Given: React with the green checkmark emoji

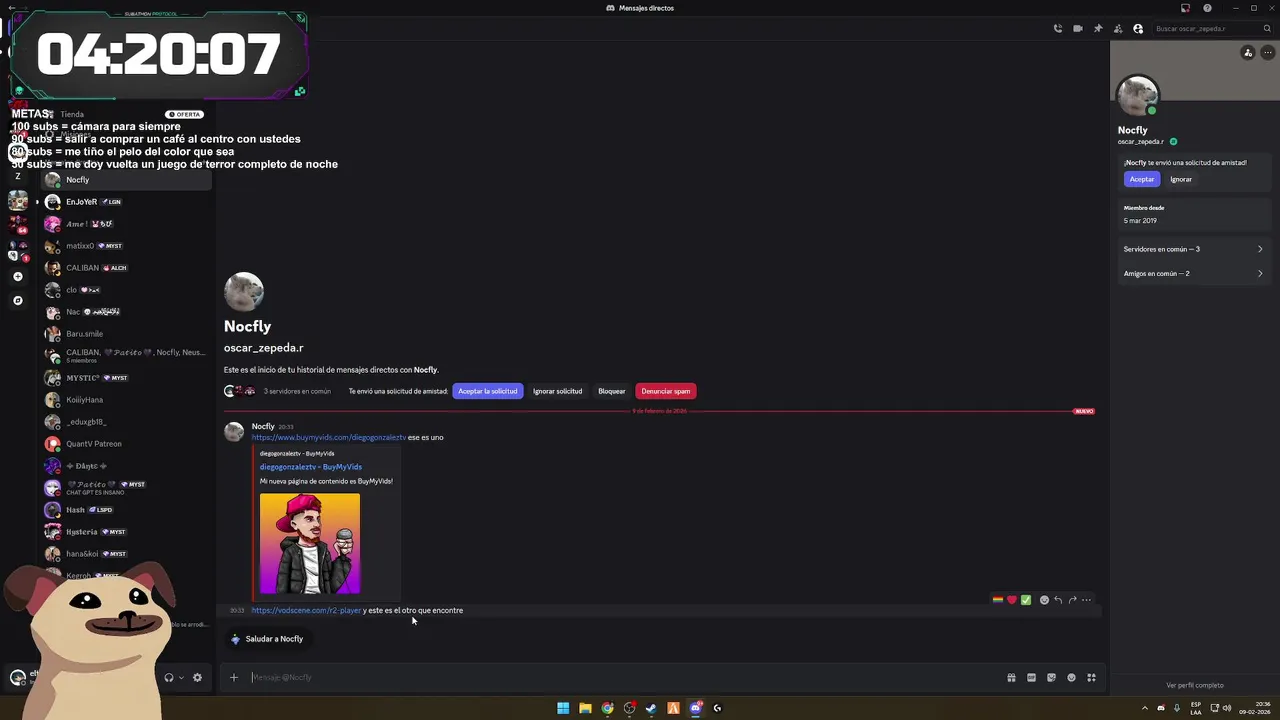Looking at the screenshot, I should [x=1025, y=600].
